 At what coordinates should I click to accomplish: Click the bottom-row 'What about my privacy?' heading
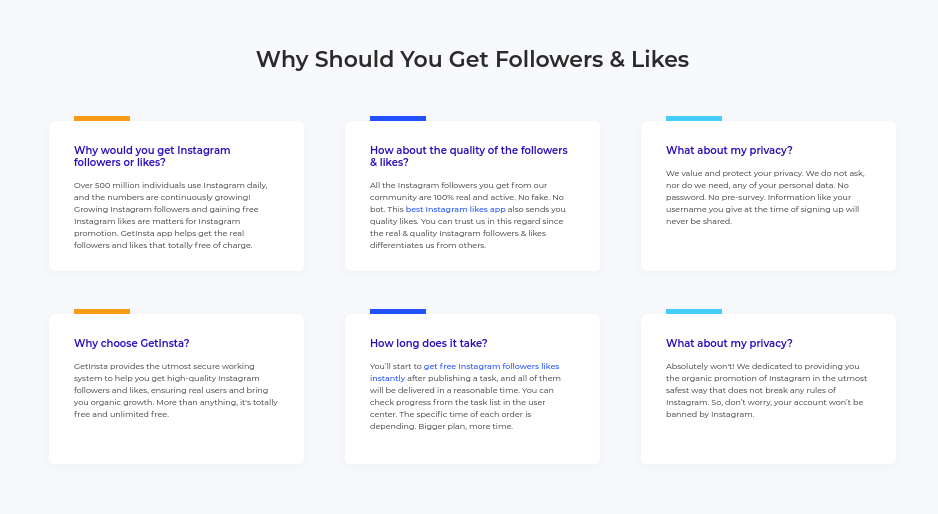click(729, 343)
